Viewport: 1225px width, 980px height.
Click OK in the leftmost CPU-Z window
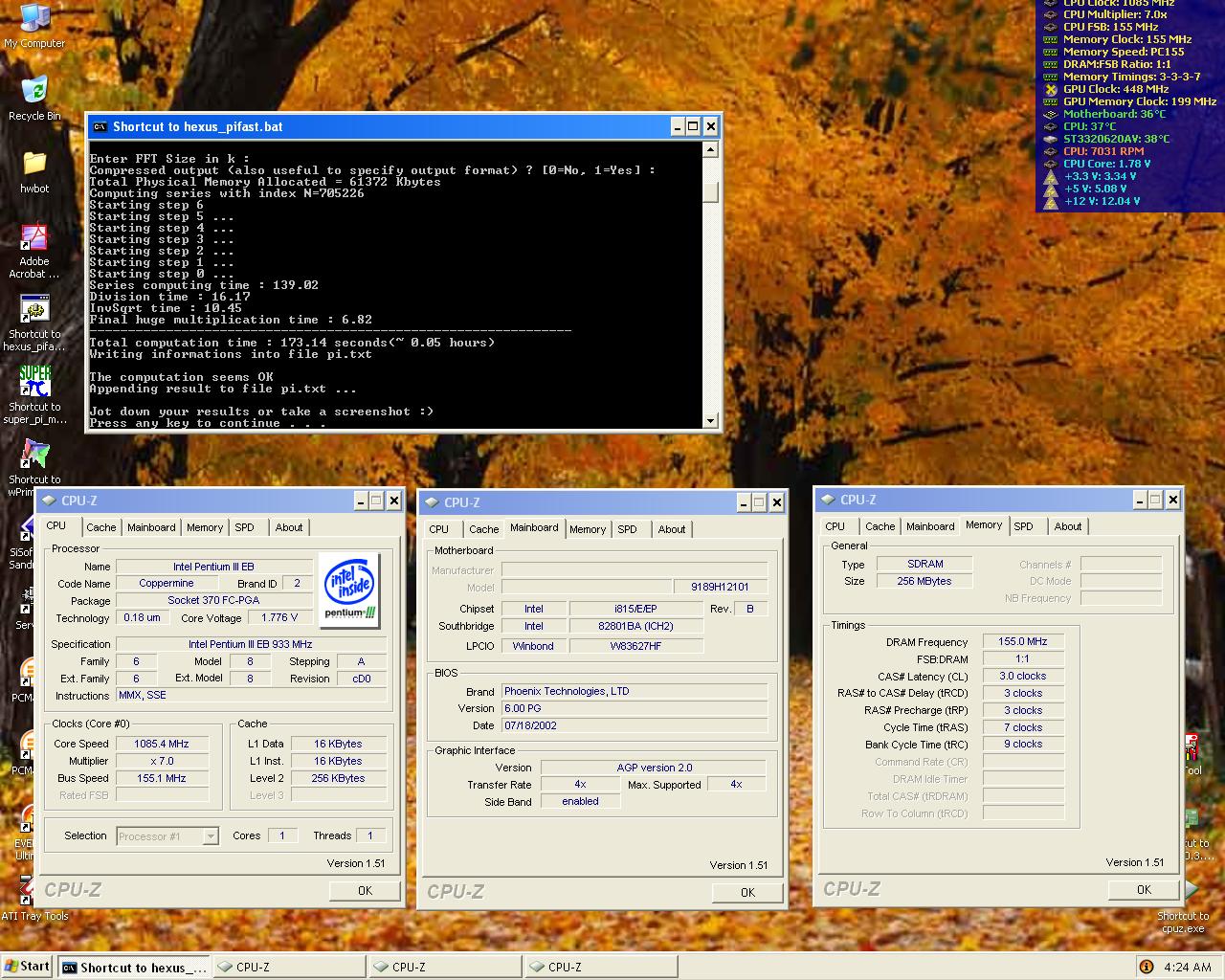click(x=365, y=890)
